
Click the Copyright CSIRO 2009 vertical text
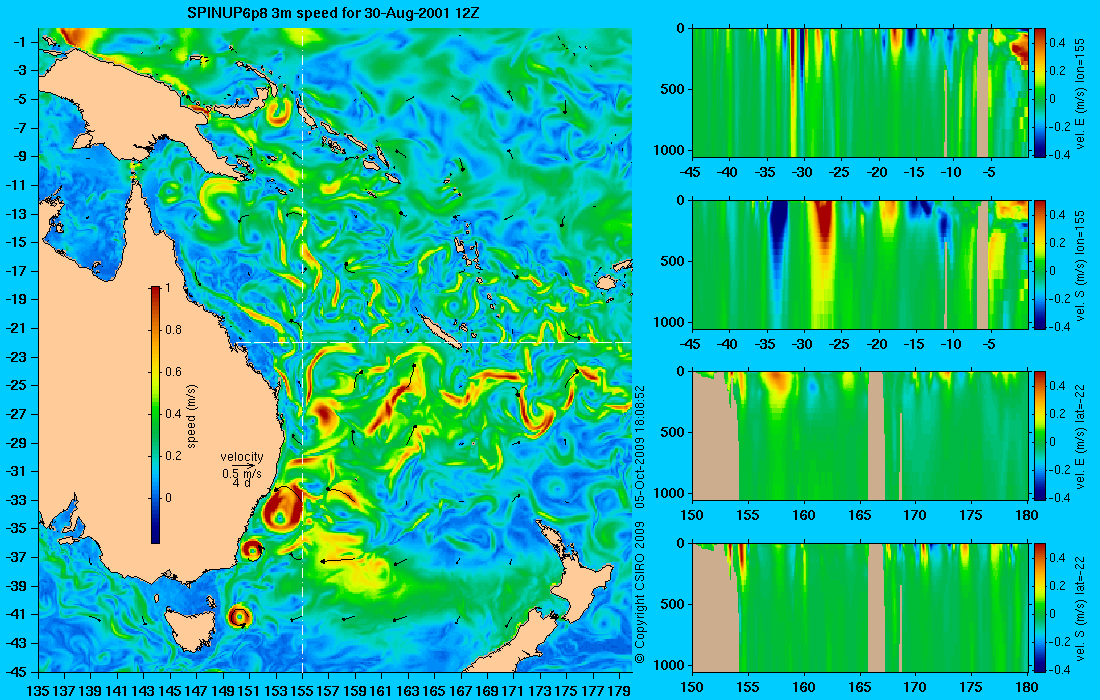click(639, 594)
